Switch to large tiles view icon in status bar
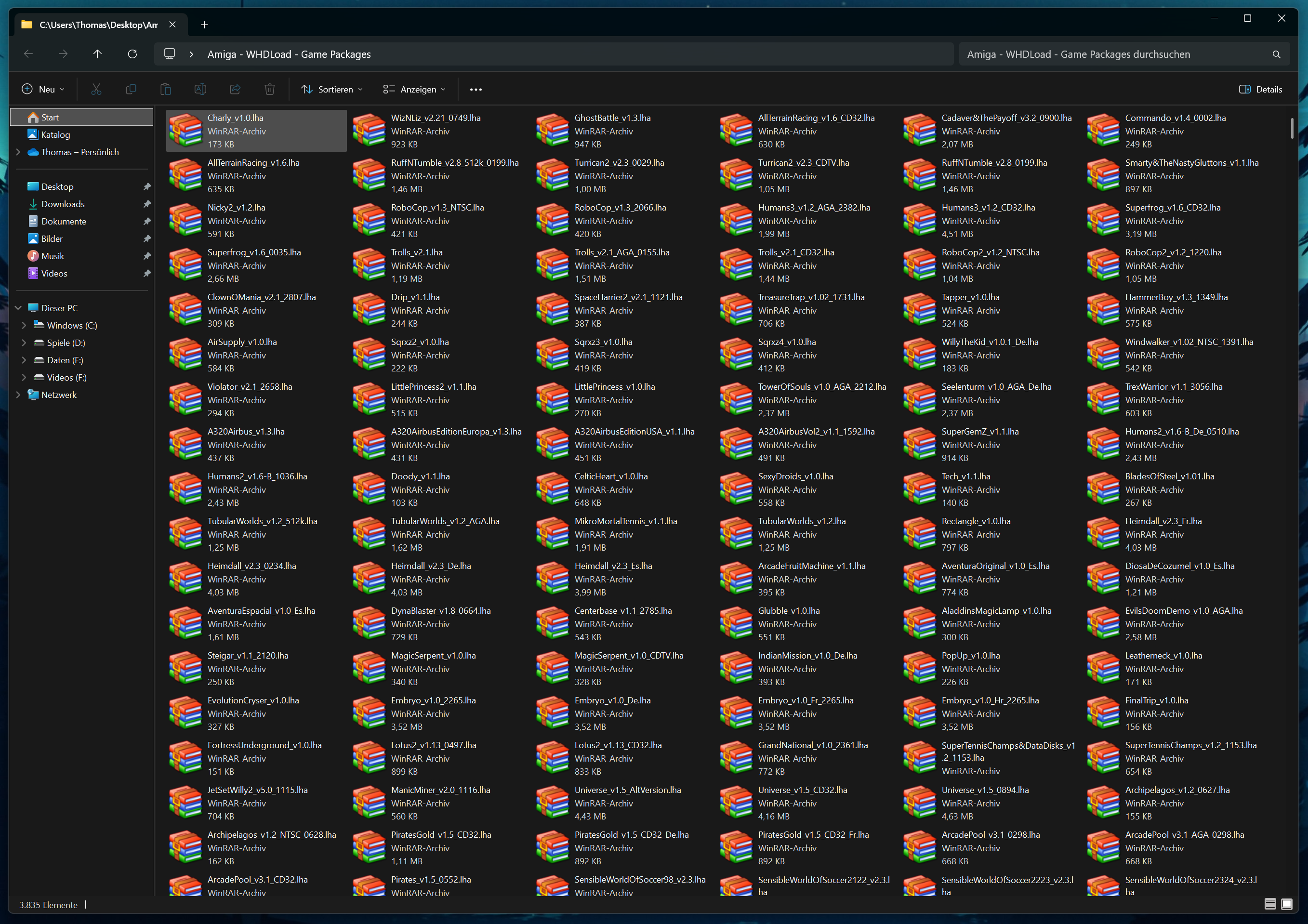This screenshot has width=1308, height=924. [x=1286, y=904]
